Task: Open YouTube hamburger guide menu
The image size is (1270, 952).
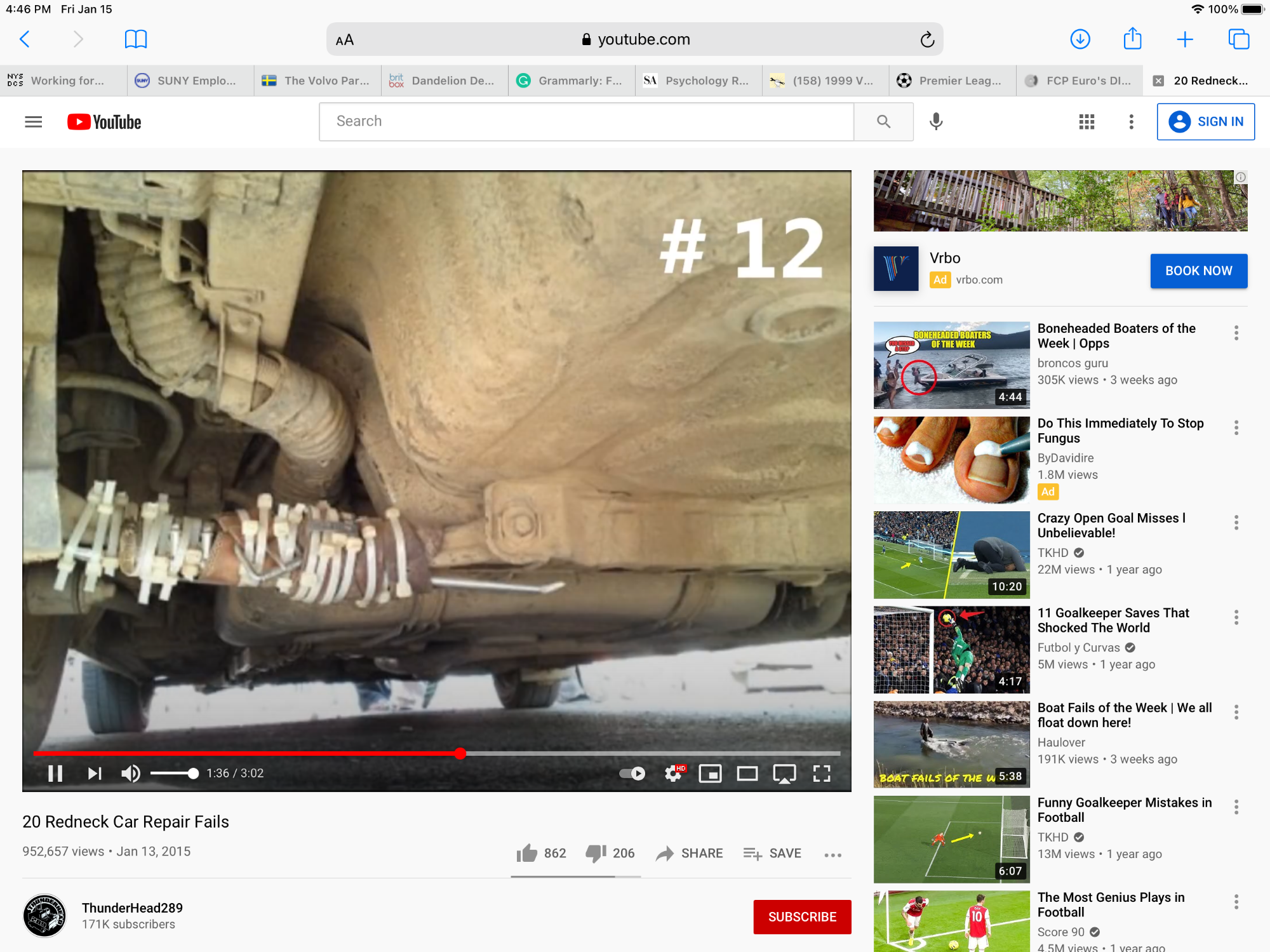Action: [x=34, y=121]
